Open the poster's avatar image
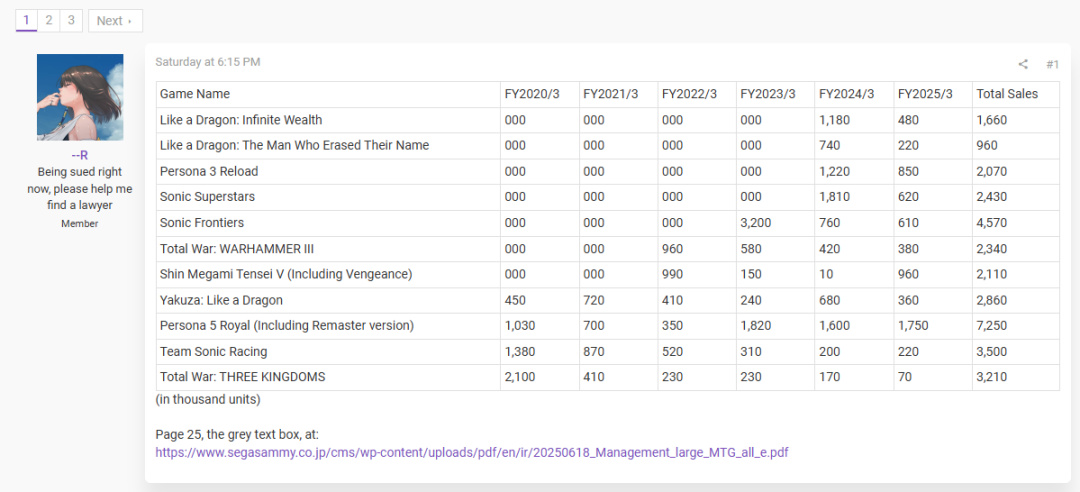Screen dimensions: 1080x492 pyautogui.click(x=80, y=97)
